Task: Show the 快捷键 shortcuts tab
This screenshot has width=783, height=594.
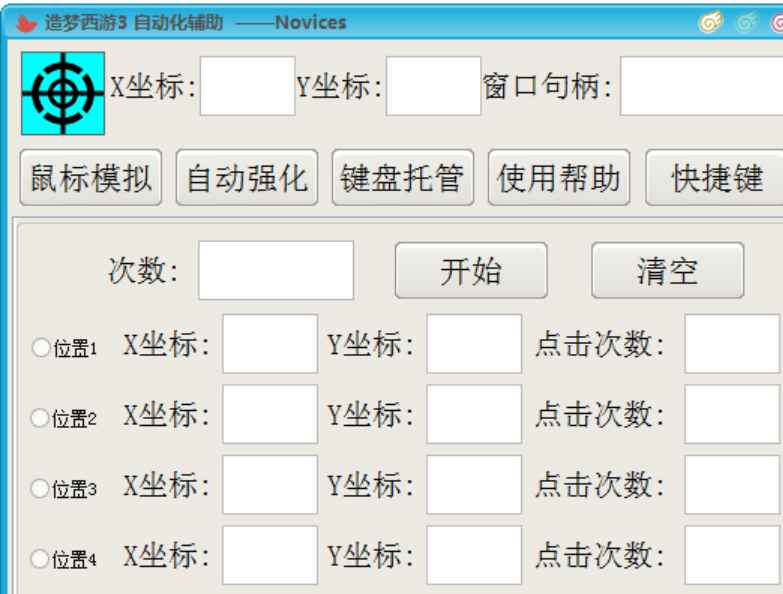Action: (x=714, y=178)
